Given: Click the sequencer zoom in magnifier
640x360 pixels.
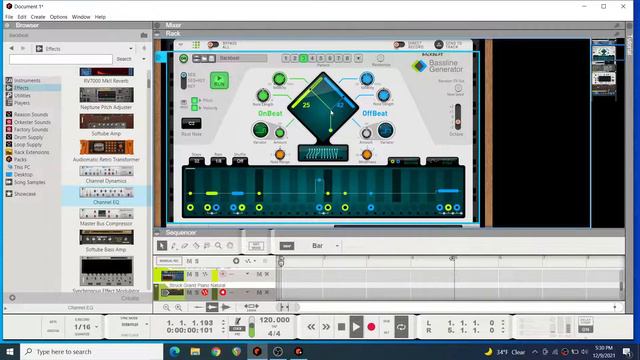Looking at the screenshot, I should point(178,307).
